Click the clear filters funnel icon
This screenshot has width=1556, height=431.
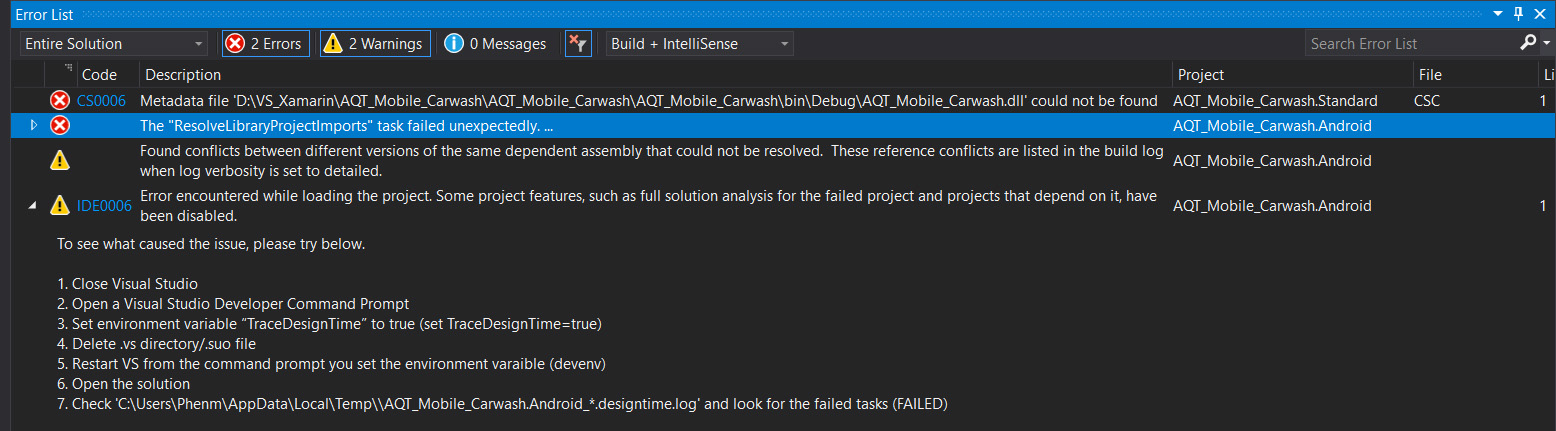[x=578, y=44]
